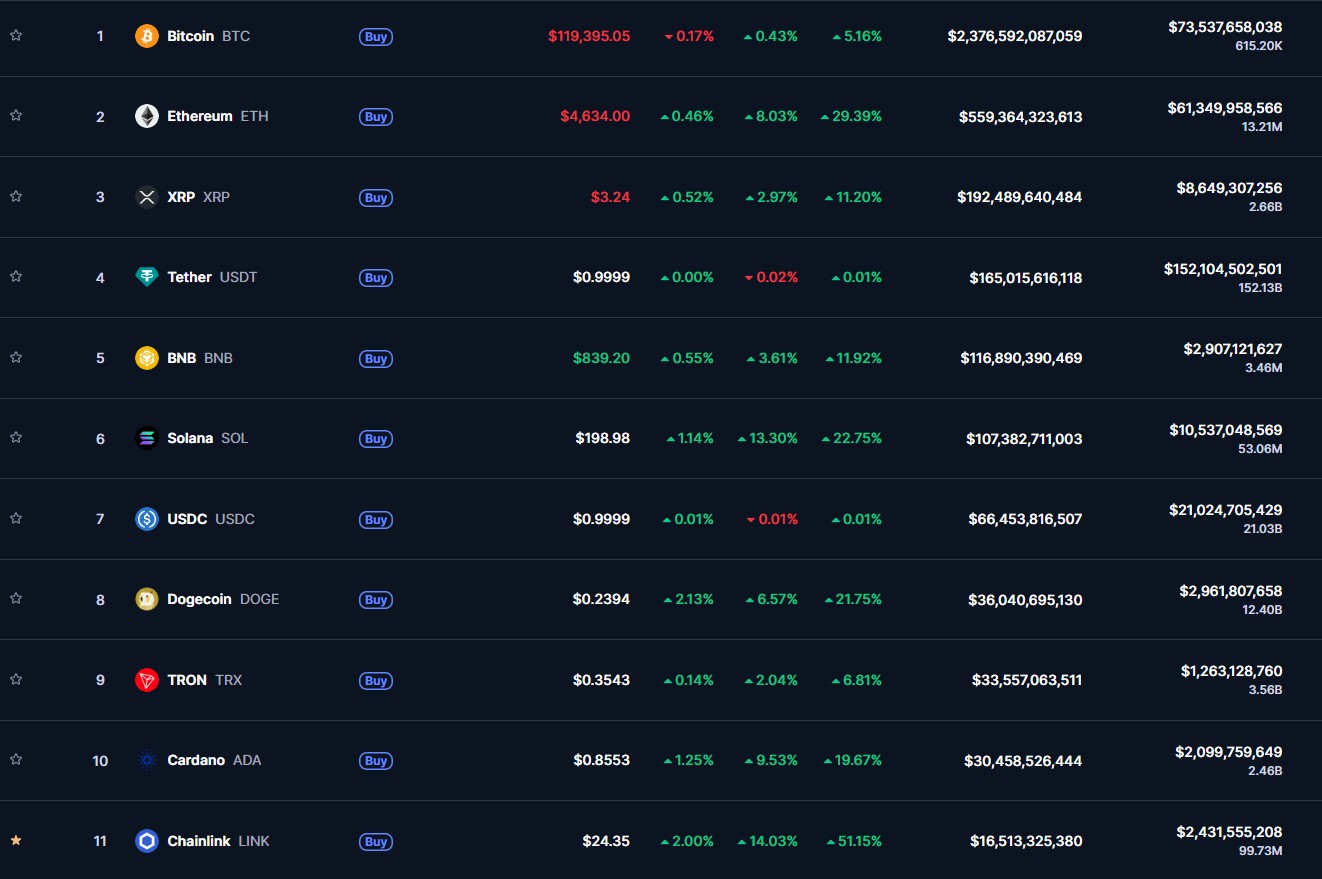Image resolution: width=1322 pixels, height=879 pixels.
Task: Buy Dogecoin using its Buy button
Action: point(376,600)
